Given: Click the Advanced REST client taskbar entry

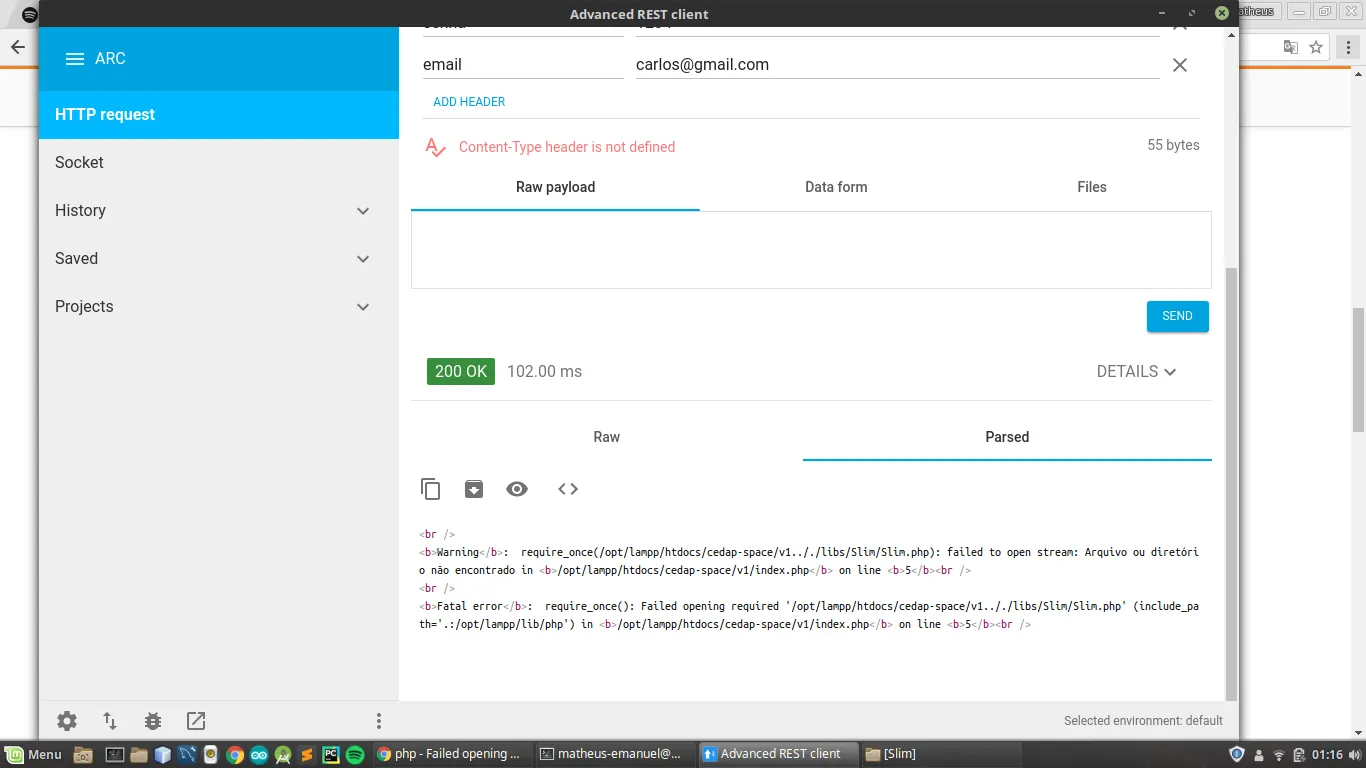Looking at the screenshot, I should pos(777,754).
